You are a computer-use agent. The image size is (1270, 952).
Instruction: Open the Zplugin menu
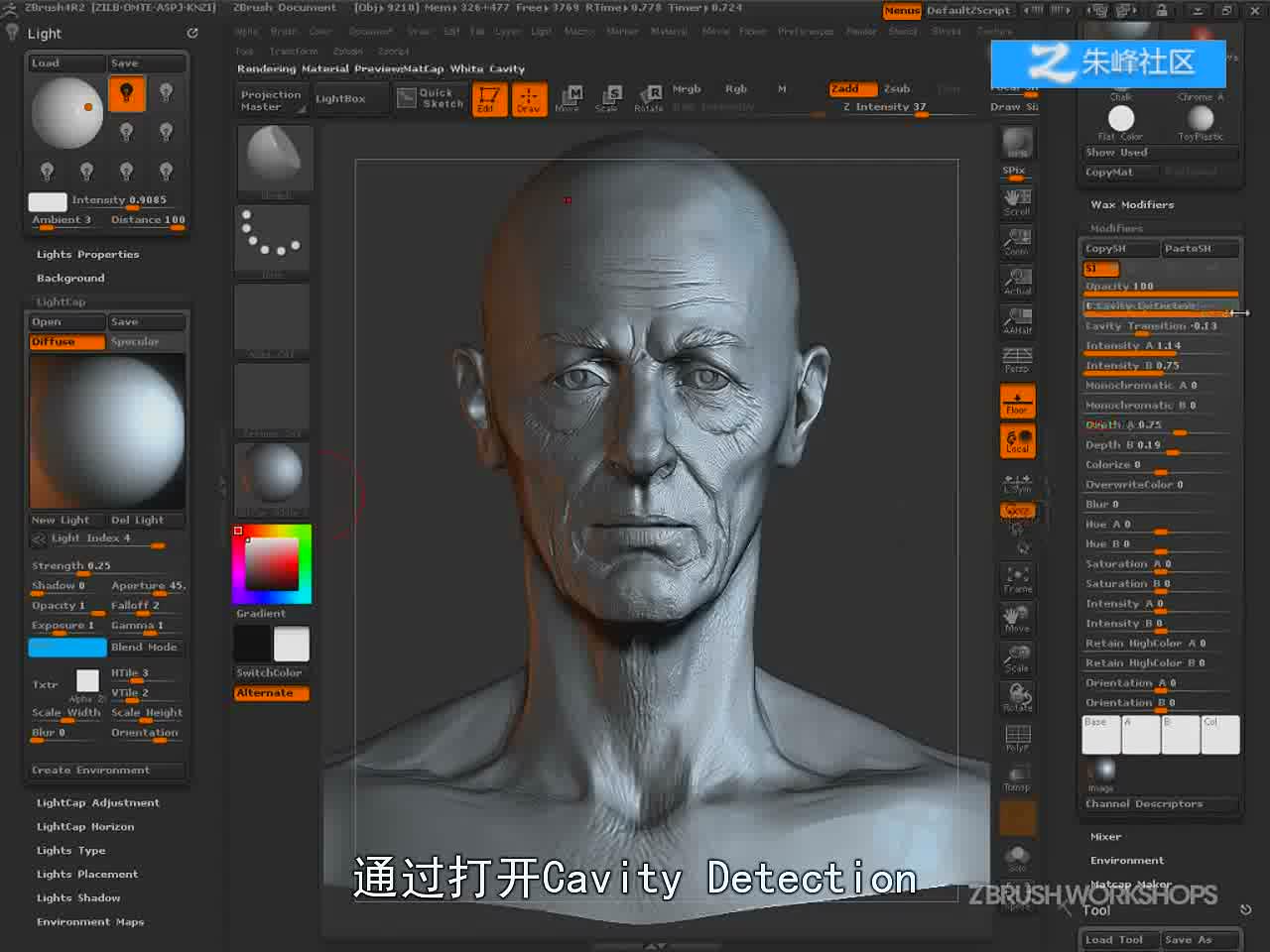click(348, 52)
